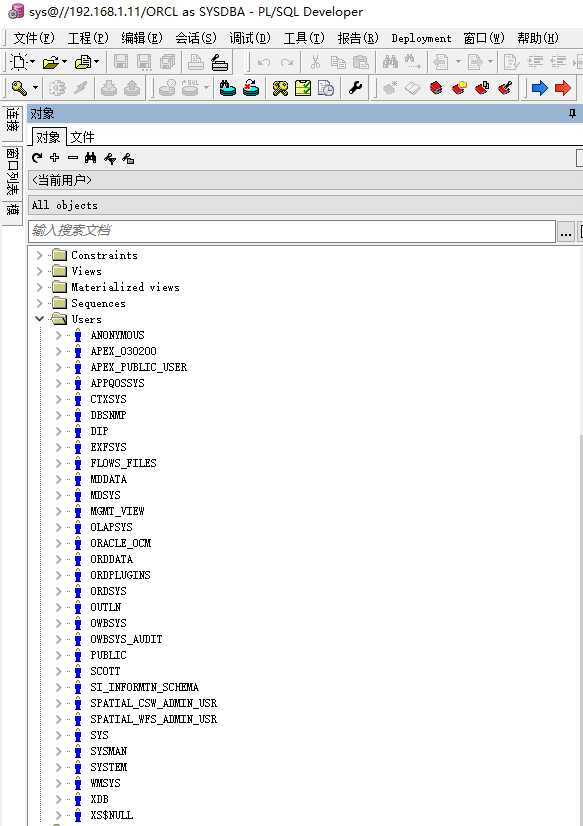Switch to the 文件 tab
The image size is (583, 826).
point(82,137)
